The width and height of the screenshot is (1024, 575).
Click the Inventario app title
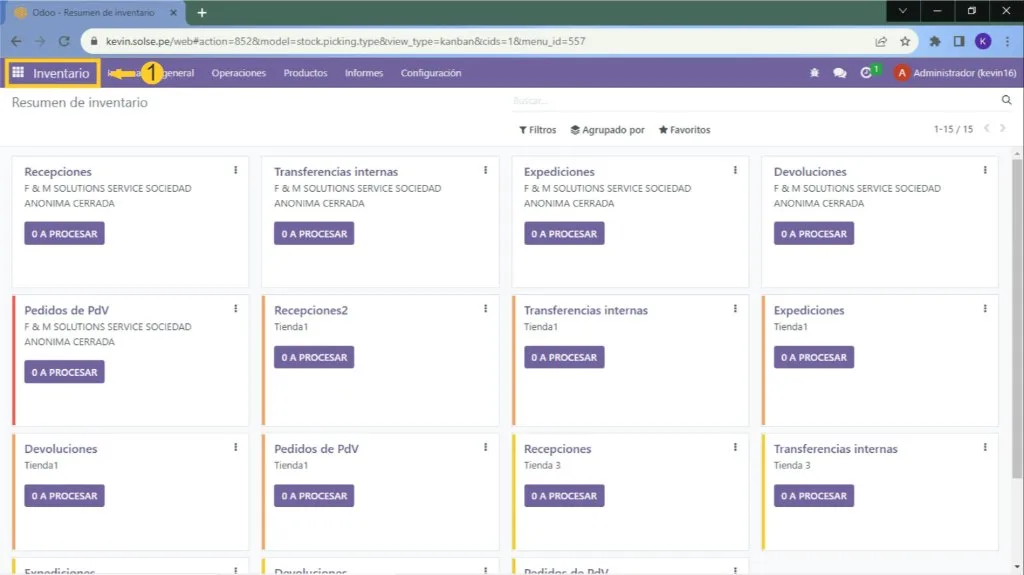point(61,73)
